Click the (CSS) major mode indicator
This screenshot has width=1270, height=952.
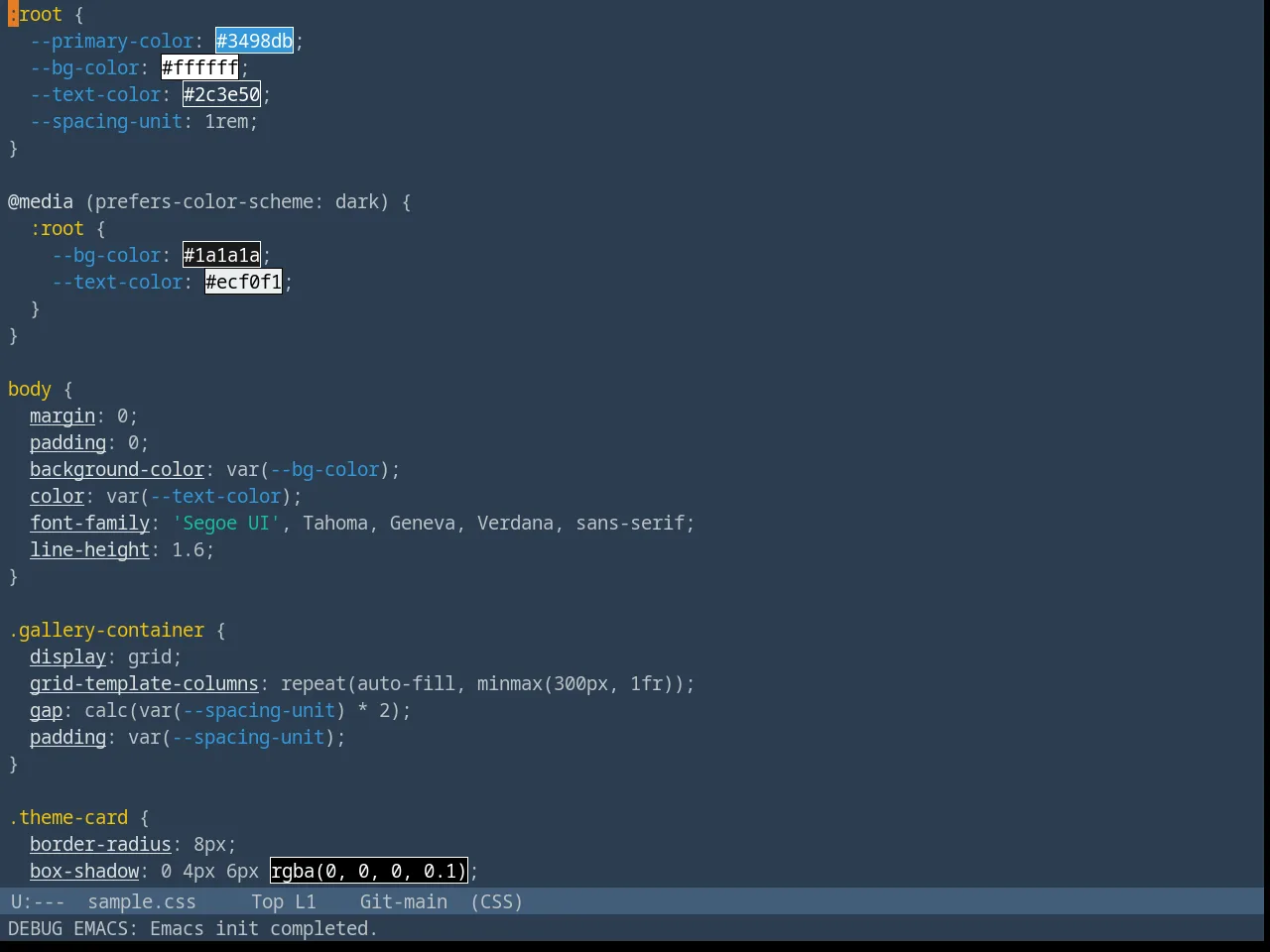496,901
